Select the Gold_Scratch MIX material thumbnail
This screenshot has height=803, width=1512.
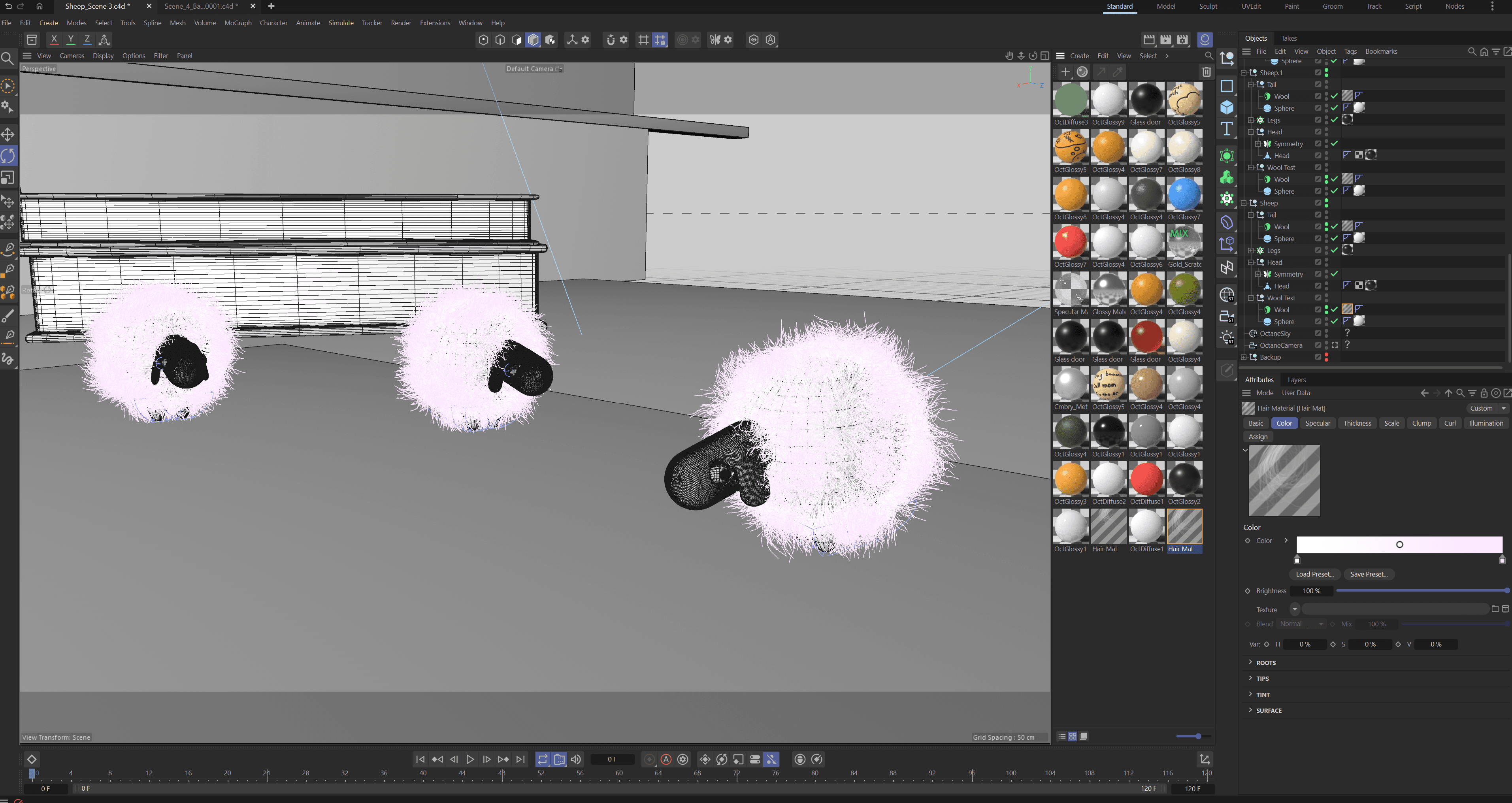[x=1184, y=242]
